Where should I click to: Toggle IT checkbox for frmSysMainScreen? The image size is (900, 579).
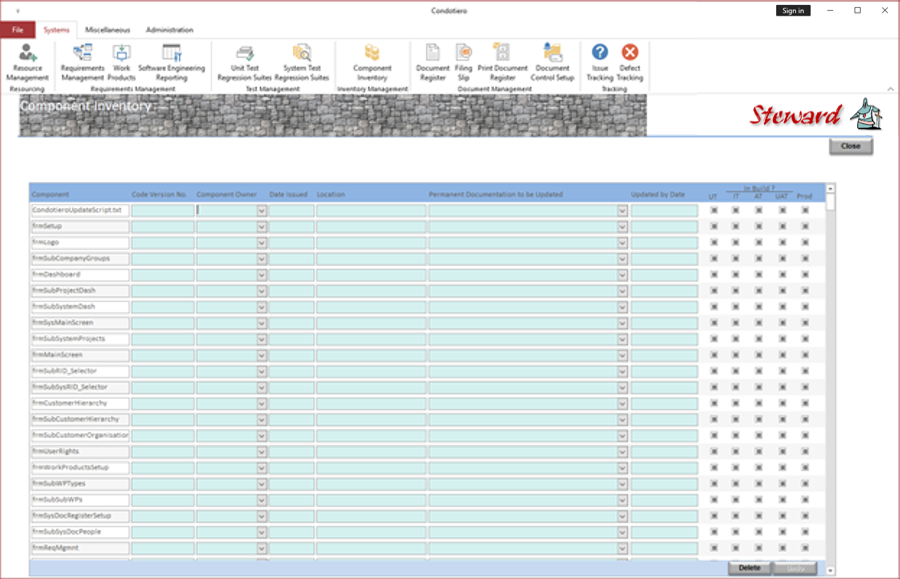click(x=735, y=323)
